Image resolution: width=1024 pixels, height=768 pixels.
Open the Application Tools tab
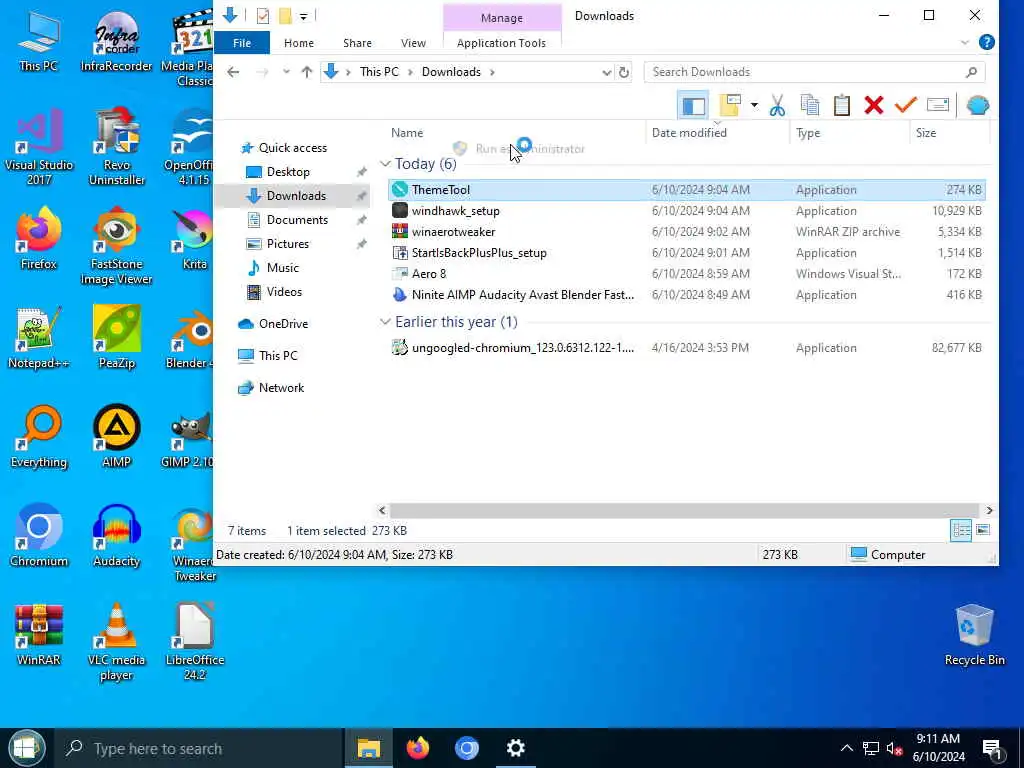tap(502, 43)
